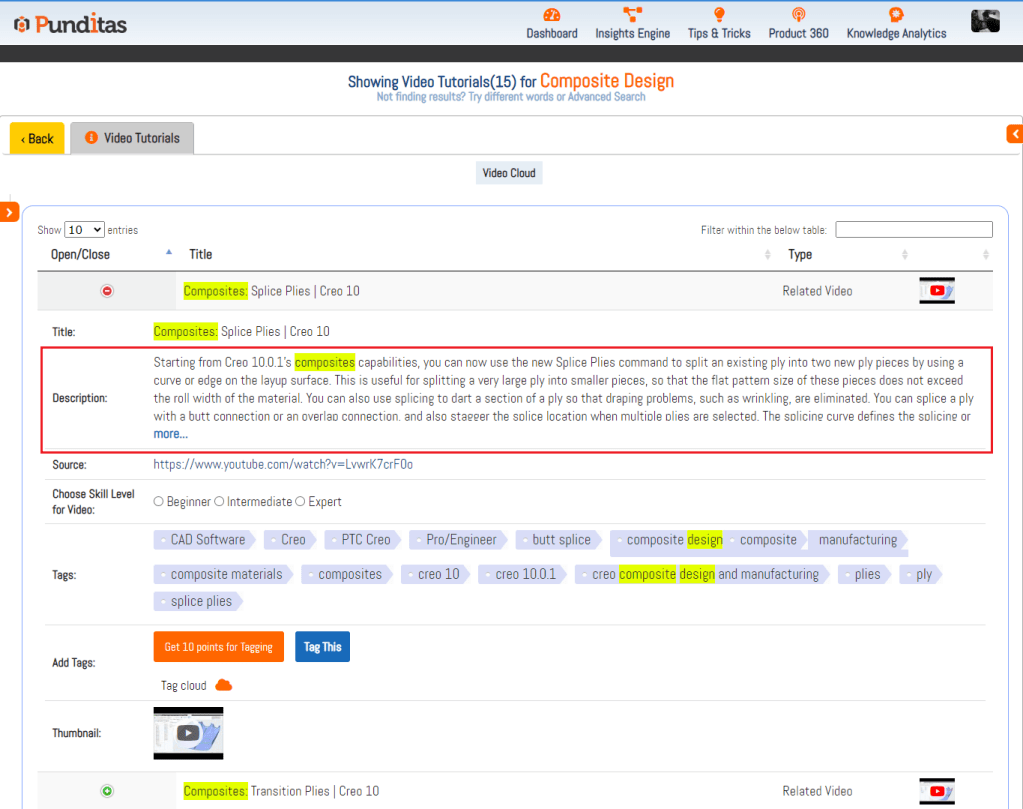This screenshot has height=809, width=1023.
Task: Click the table filter input field
Action: point(913,230)
